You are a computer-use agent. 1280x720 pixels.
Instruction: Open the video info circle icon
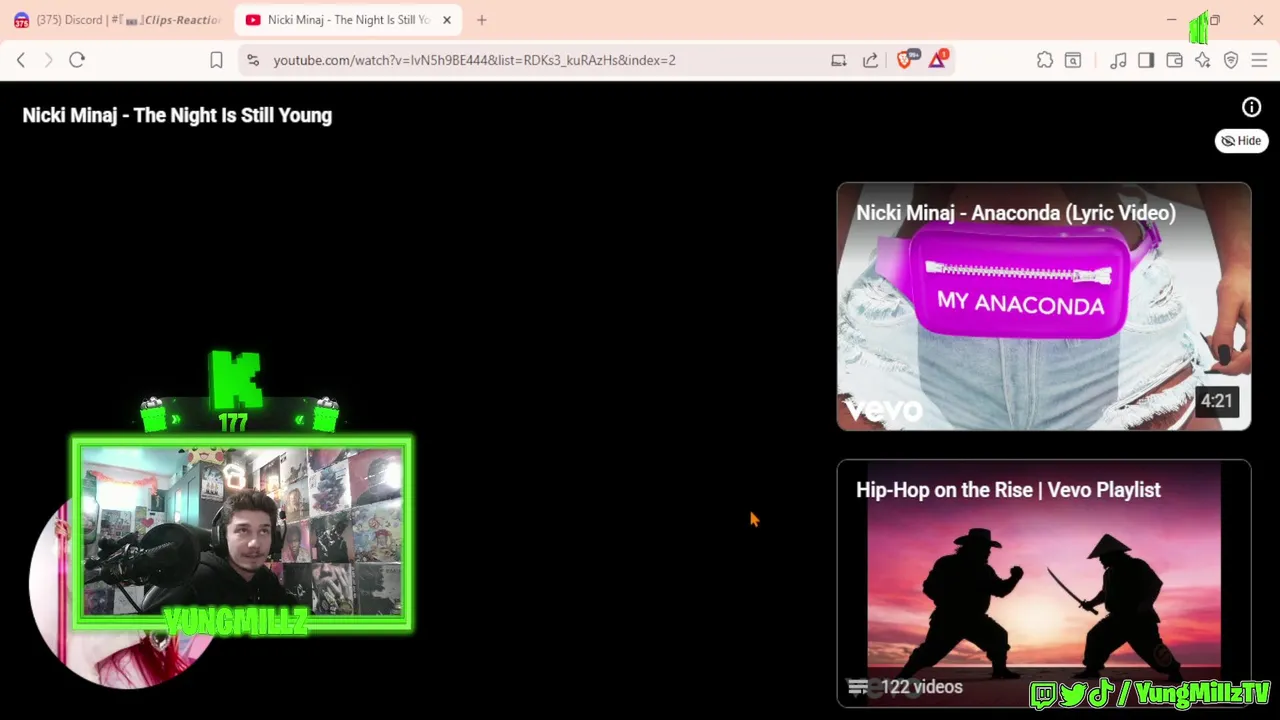click(x=1251, y=107)
